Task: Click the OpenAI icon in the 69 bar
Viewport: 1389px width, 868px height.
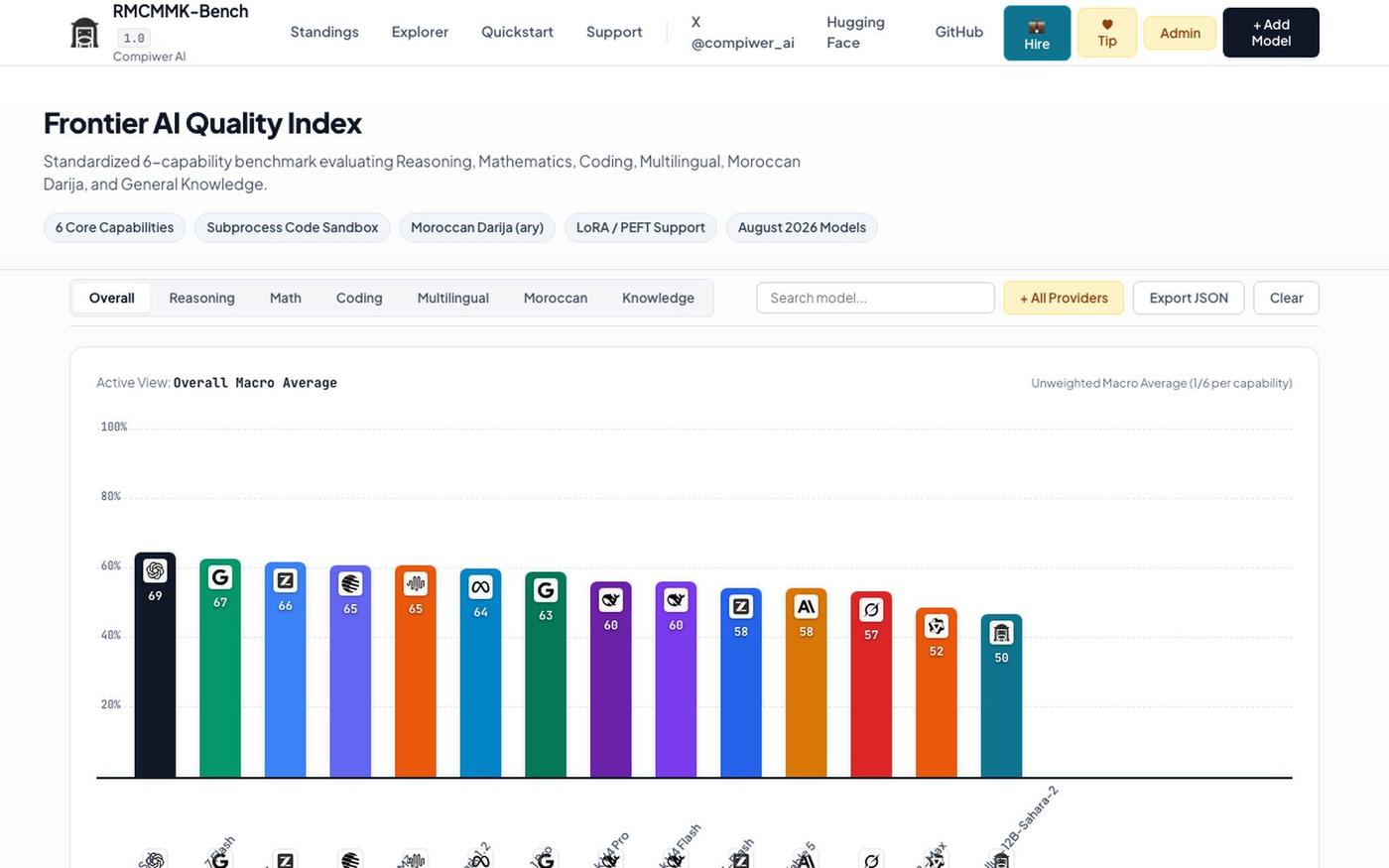Action: point(155,570)
